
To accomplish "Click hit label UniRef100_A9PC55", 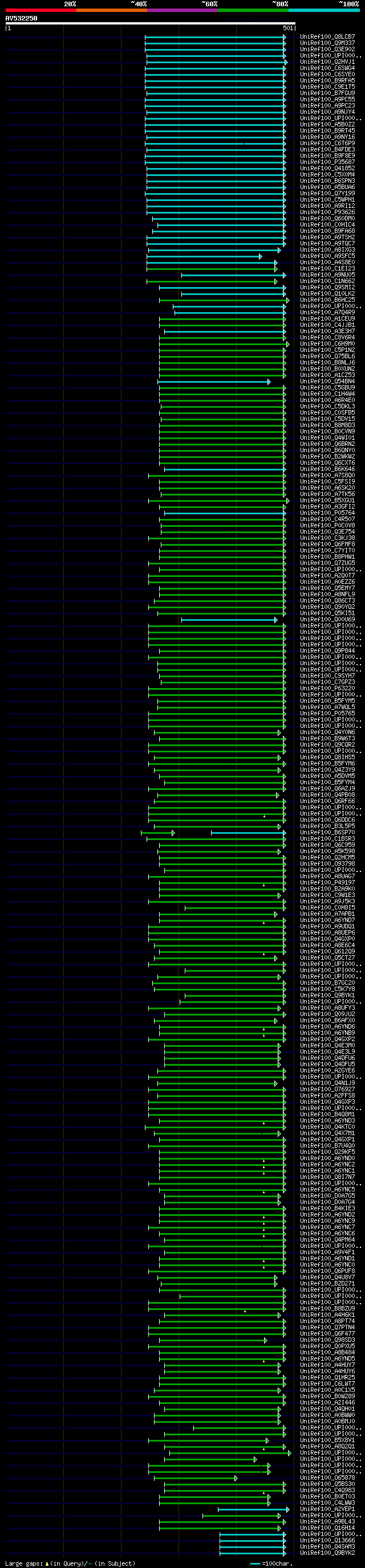I will point(327,100).
